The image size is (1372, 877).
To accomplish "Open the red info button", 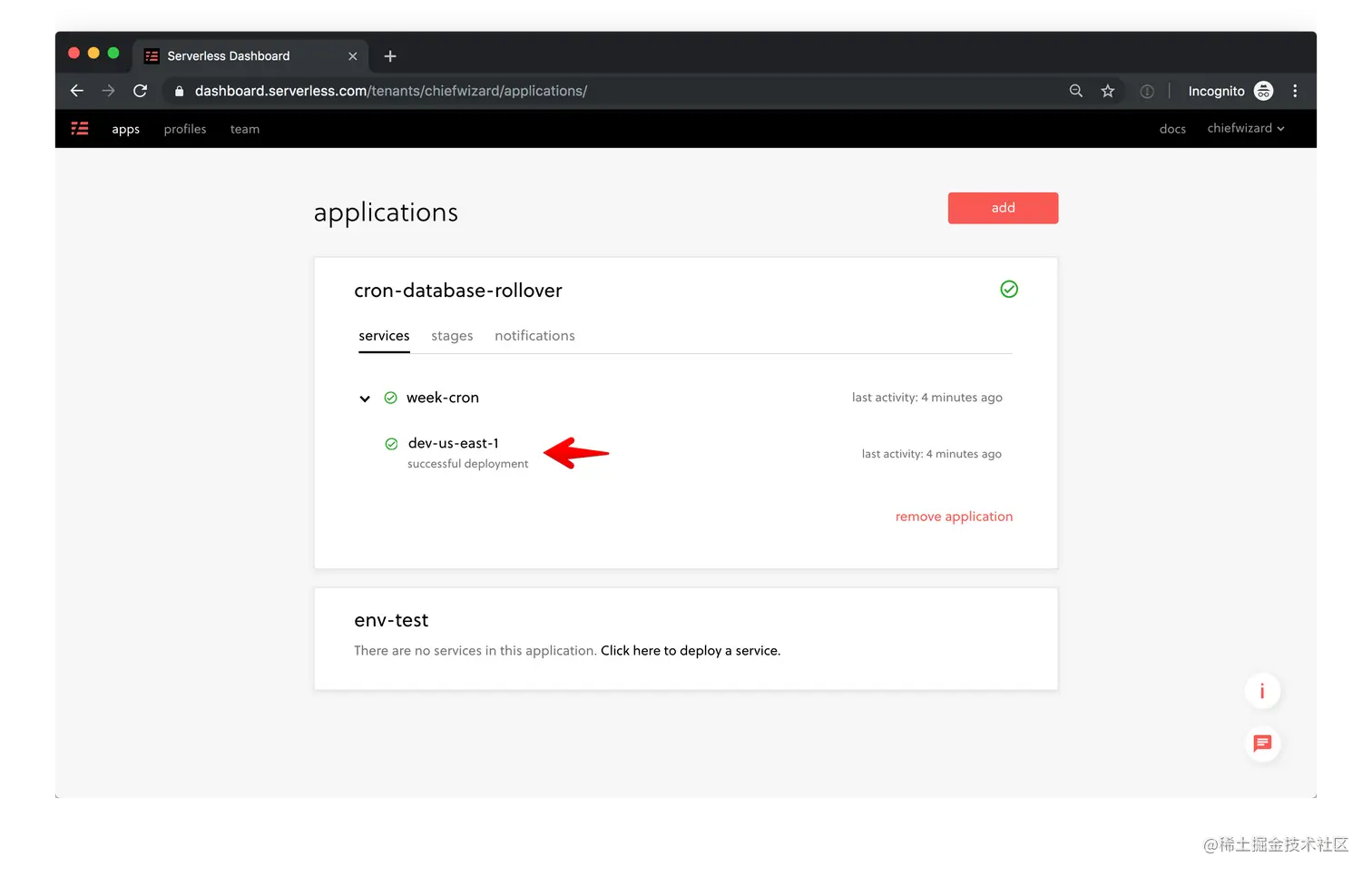I will coord(1262,691).
